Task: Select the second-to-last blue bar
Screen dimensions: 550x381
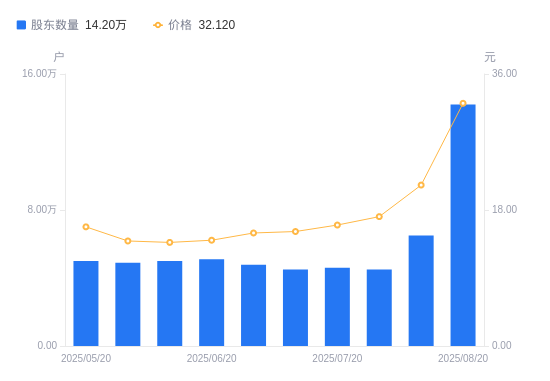Action: (x=421, y=291)
